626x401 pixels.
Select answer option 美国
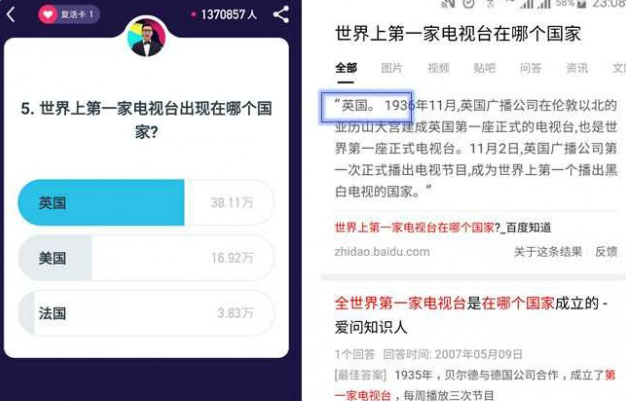[x=146, y=258]
